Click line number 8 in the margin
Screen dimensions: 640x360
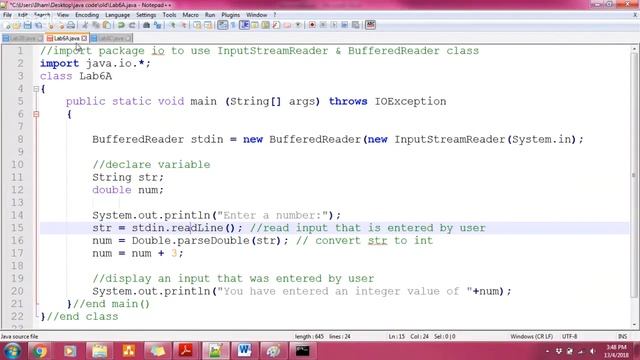[x=20, y=139]
